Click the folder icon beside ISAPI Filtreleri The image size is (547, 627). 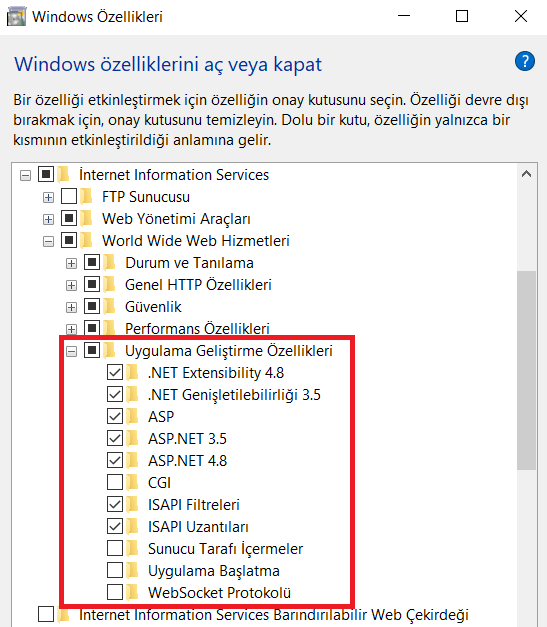(x=132, y=505)
